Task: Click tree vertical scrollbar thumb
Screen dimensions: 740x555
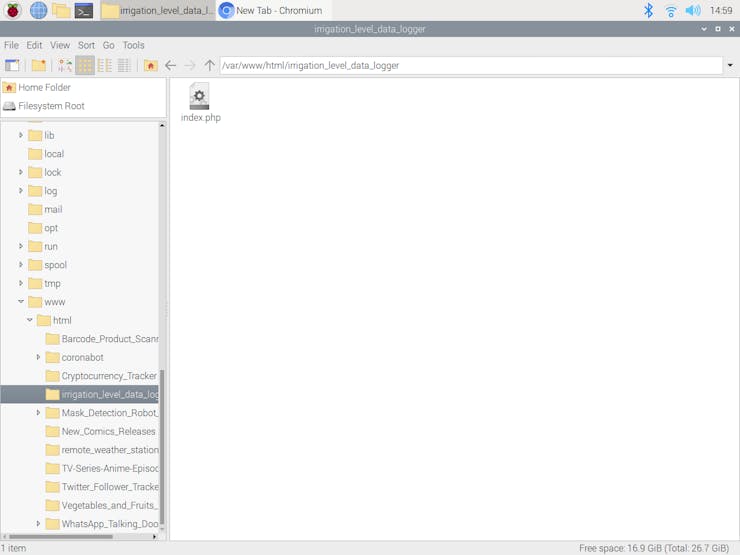Action: (162, 447)
